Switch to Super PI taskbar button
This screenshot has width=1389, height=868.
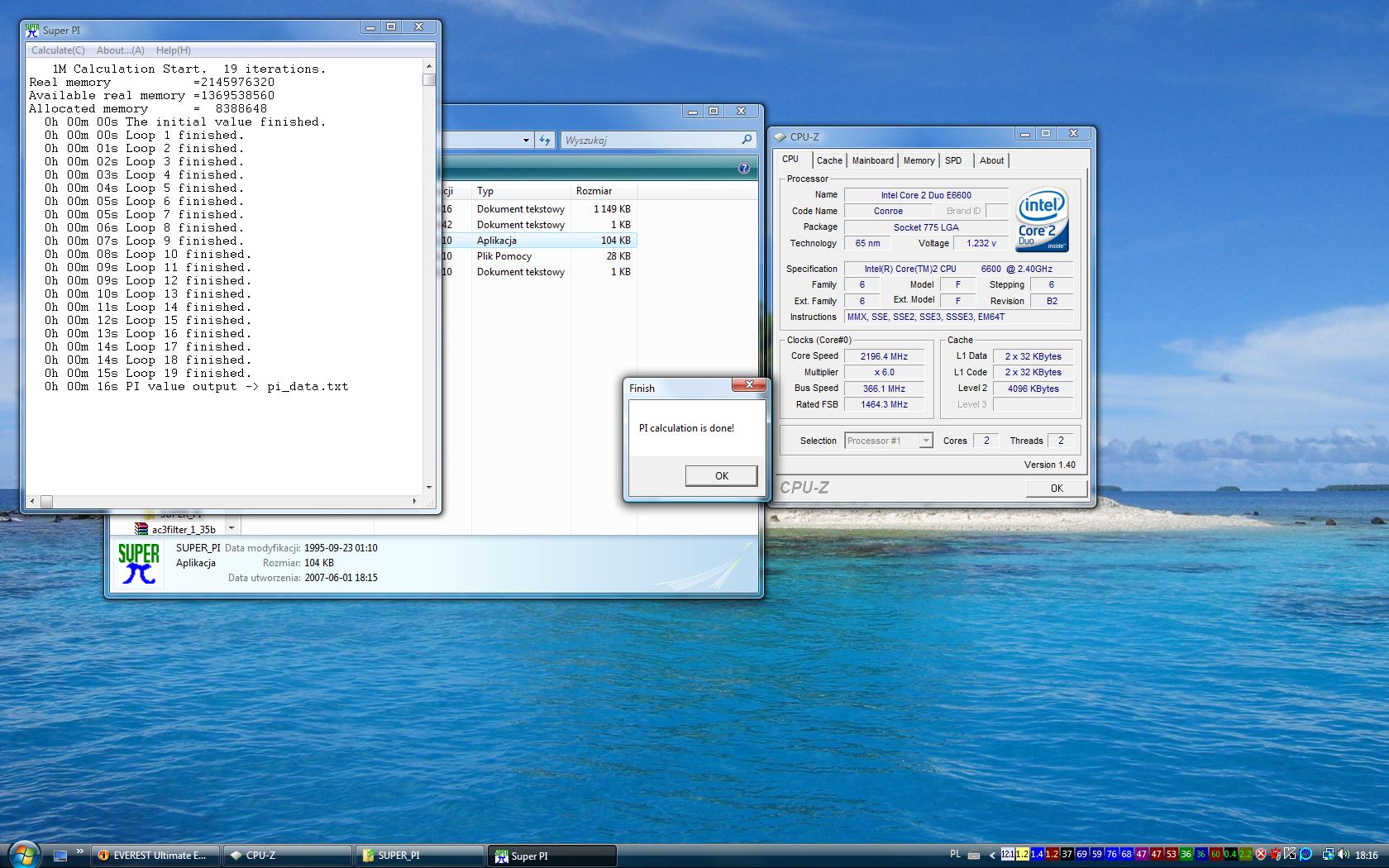552,856
